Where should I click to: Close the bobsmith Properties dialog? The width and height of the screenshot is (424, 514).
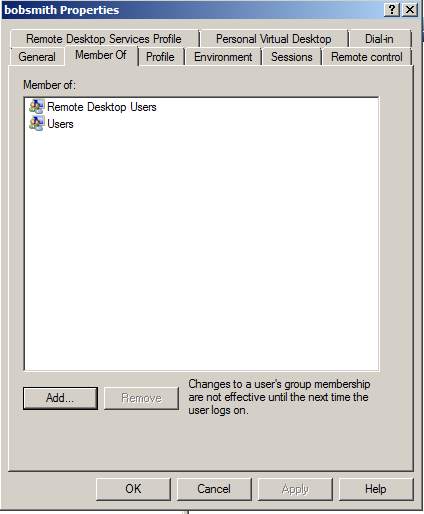click(410, 10)
